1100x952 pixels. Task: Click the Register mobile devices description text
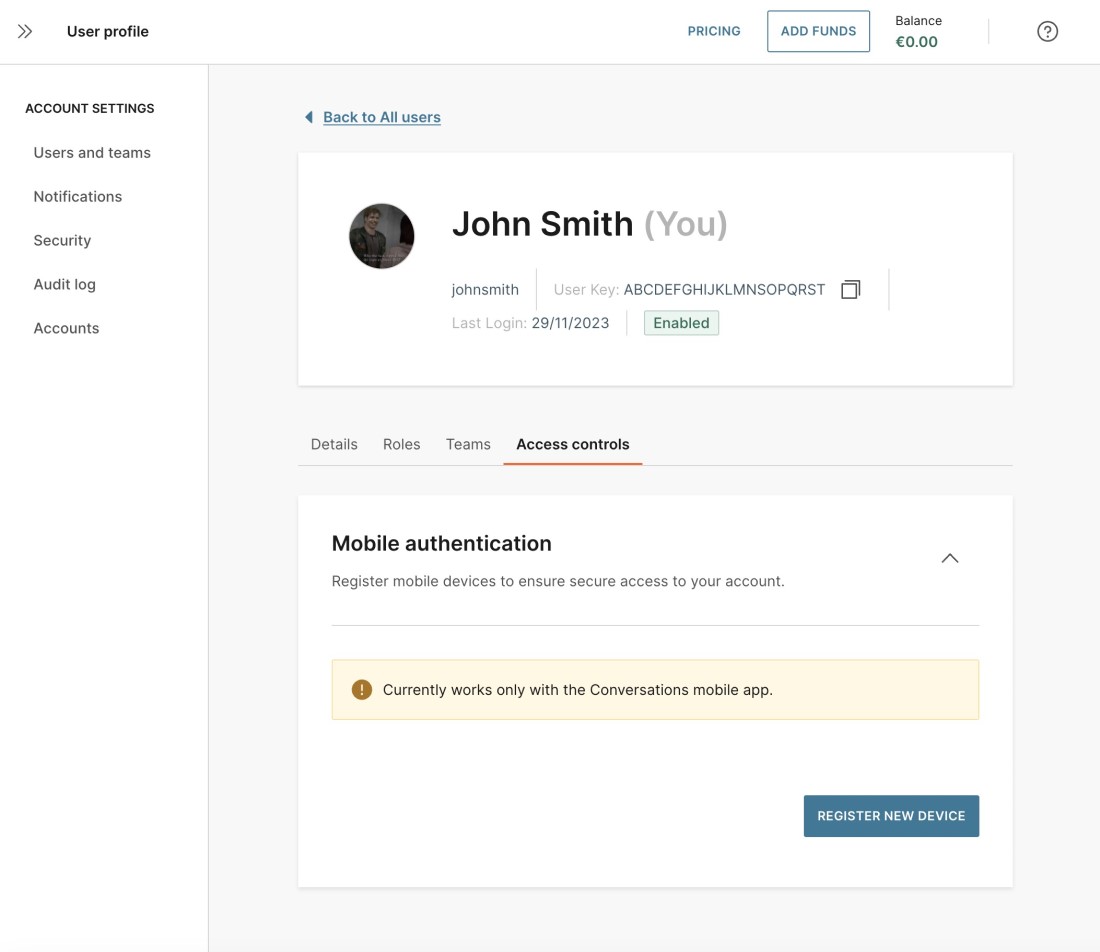(558, 581)
